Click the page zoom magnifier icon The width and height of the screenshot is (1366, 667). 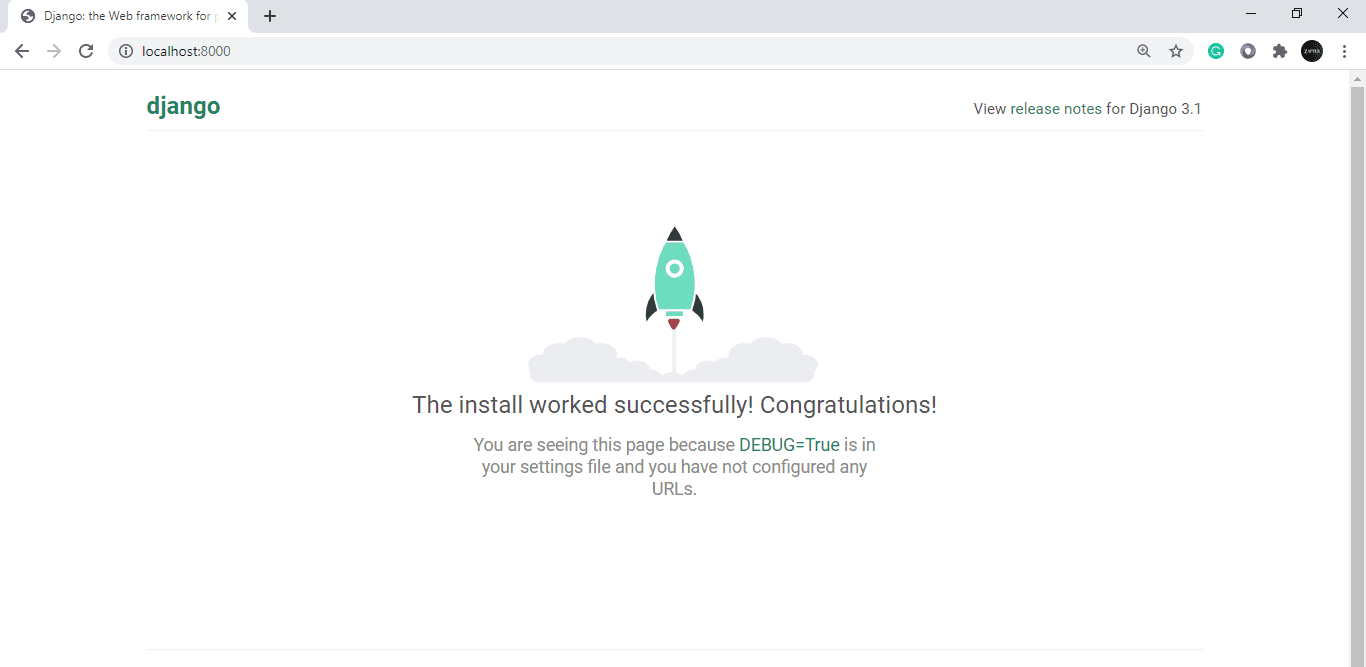click(1143, 50)
